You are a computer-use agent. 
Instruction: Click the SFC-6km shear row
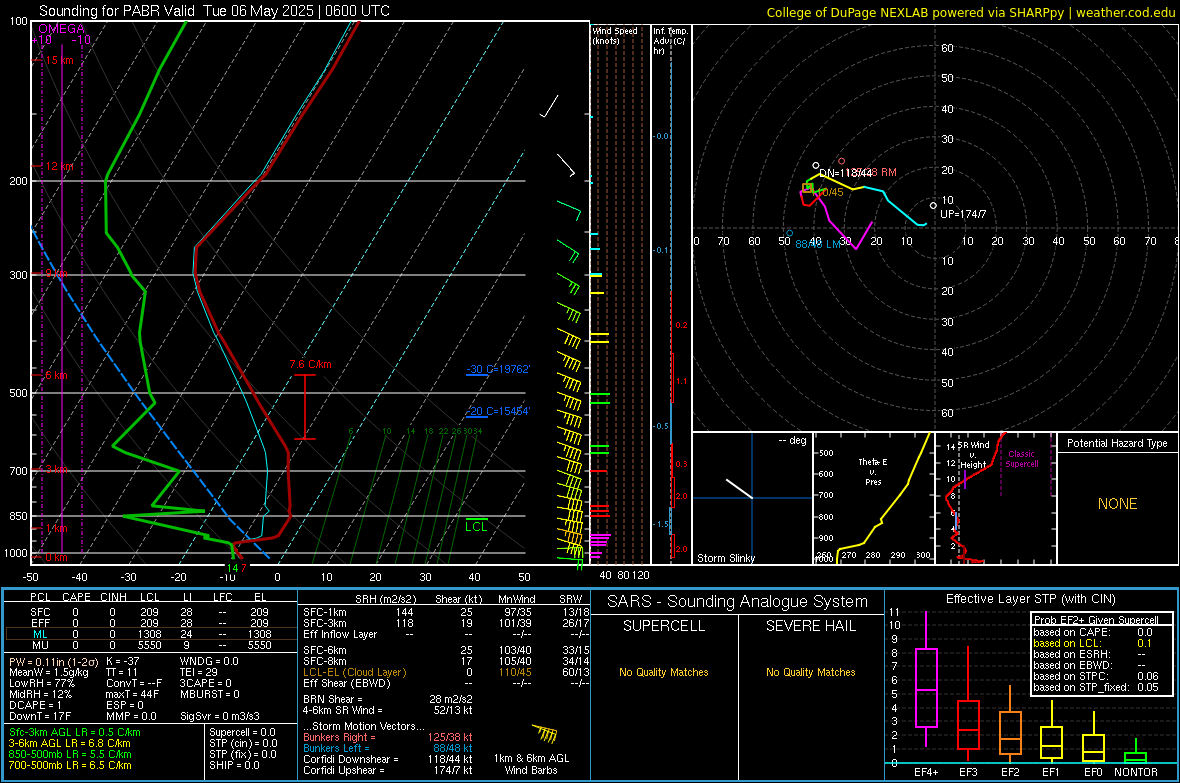pos(446,650)
